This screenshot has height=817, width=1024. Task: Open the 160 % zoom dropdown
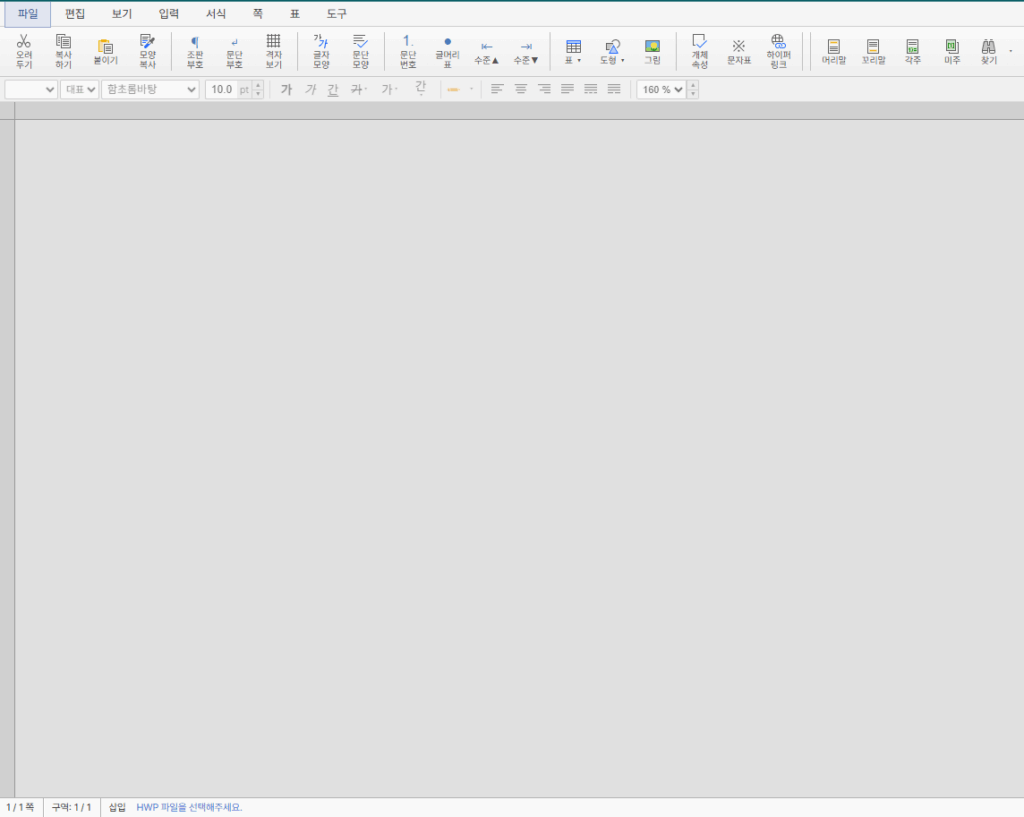point(662,89)
